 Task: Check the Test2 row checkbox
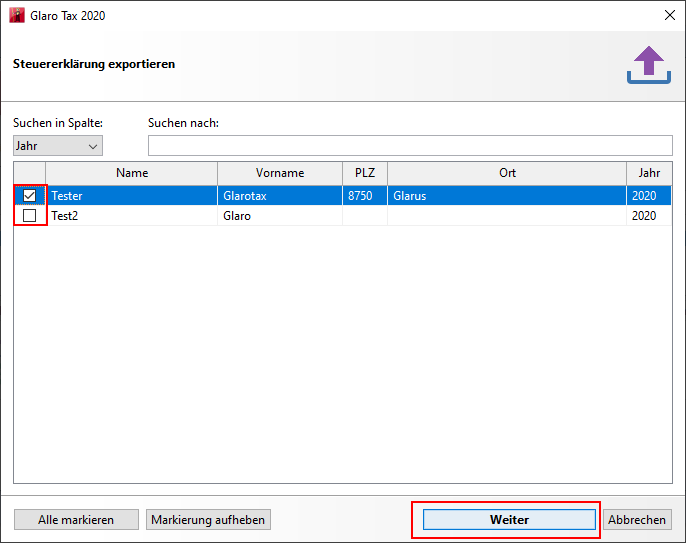point(29,215)
